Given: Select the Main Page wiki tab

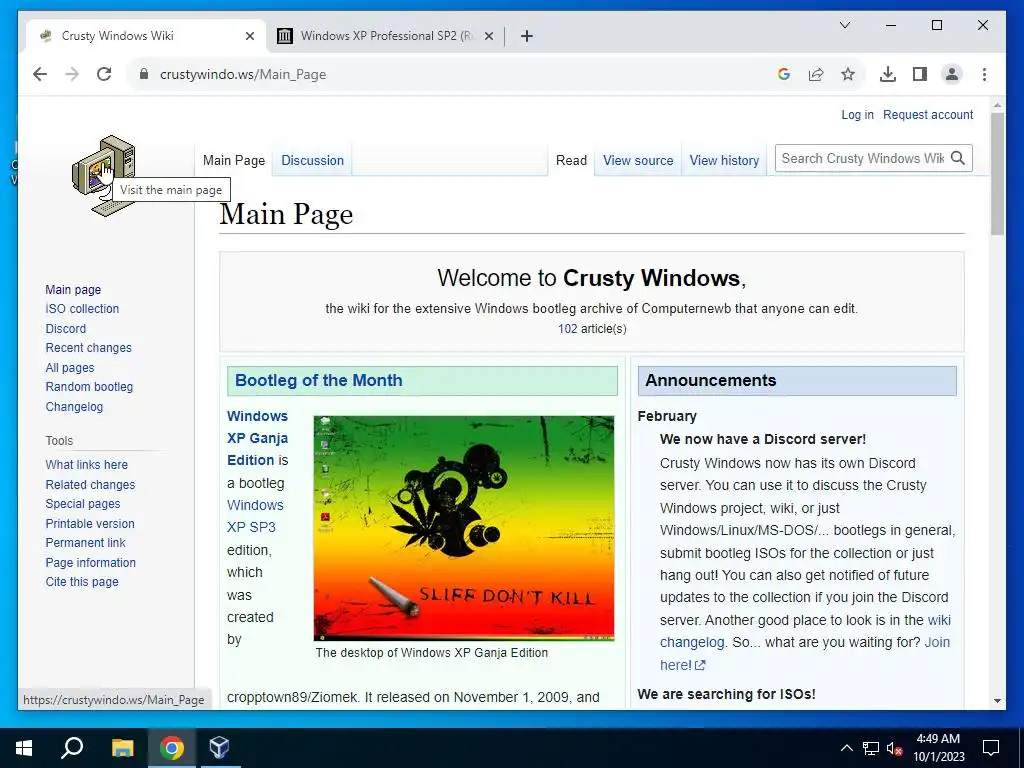Looking at the screenshot, I should pyautogui.click(x=234, y=161).
